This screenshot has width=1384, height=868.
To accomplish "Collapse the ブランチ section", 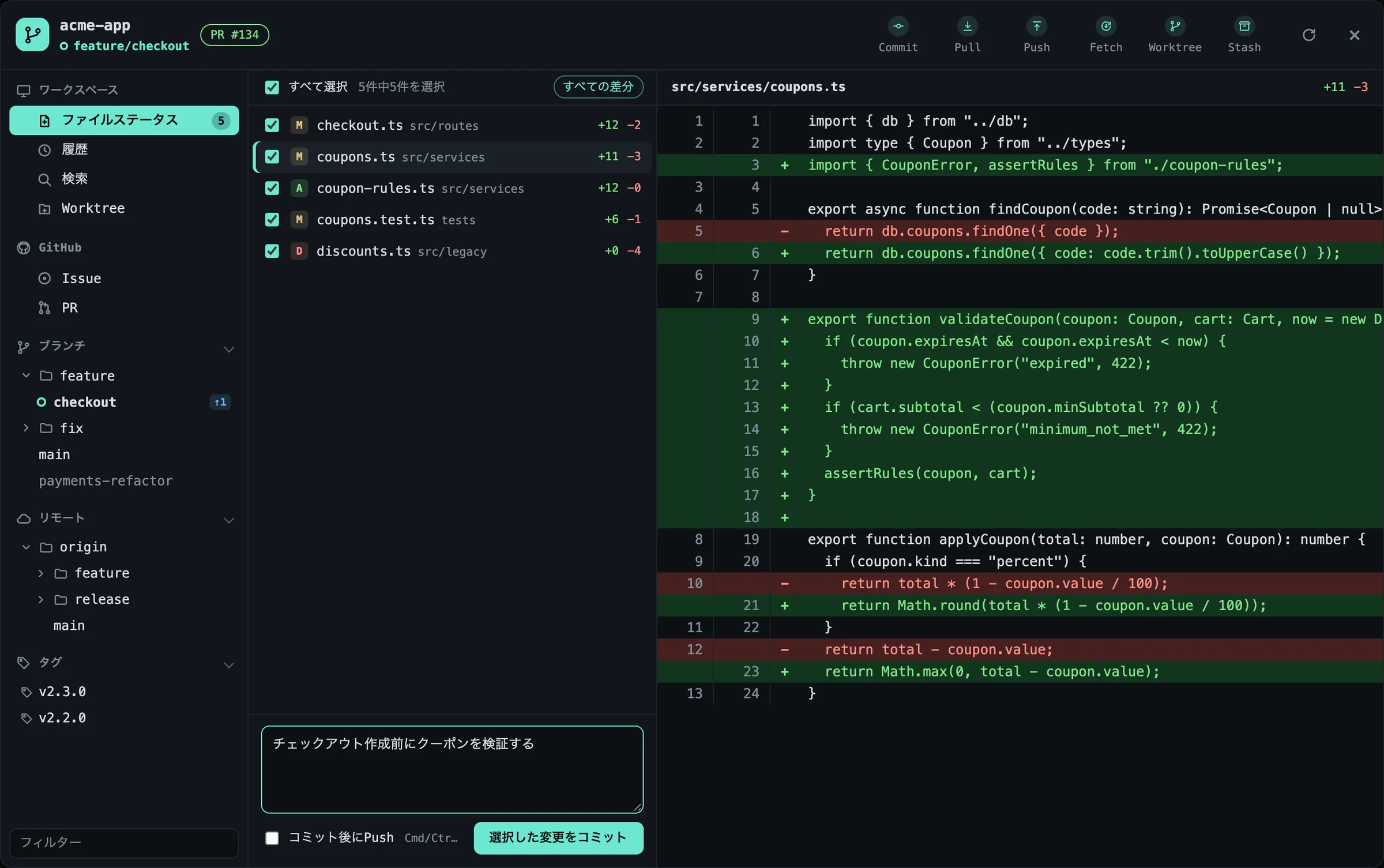I will point(229,349).
